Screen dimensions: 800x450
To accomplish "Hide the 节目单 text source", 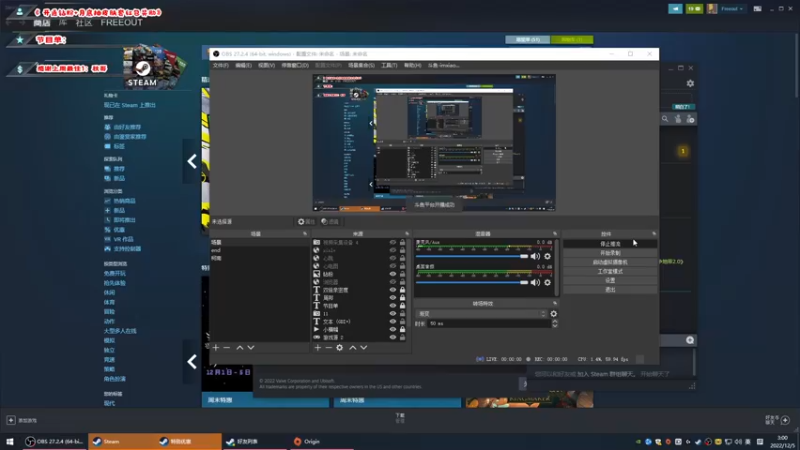I will coord(393,306).
